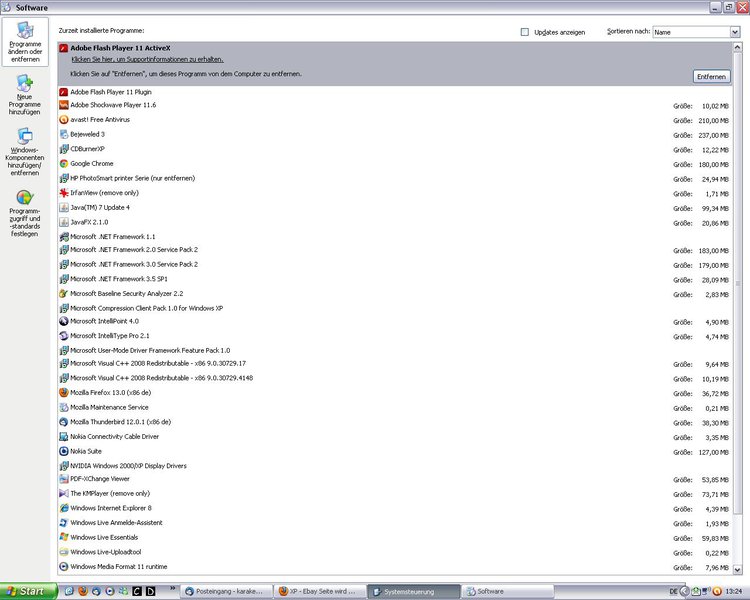
Task: Click scrollbar down arrow of program list
Action: tap(737, 569)
